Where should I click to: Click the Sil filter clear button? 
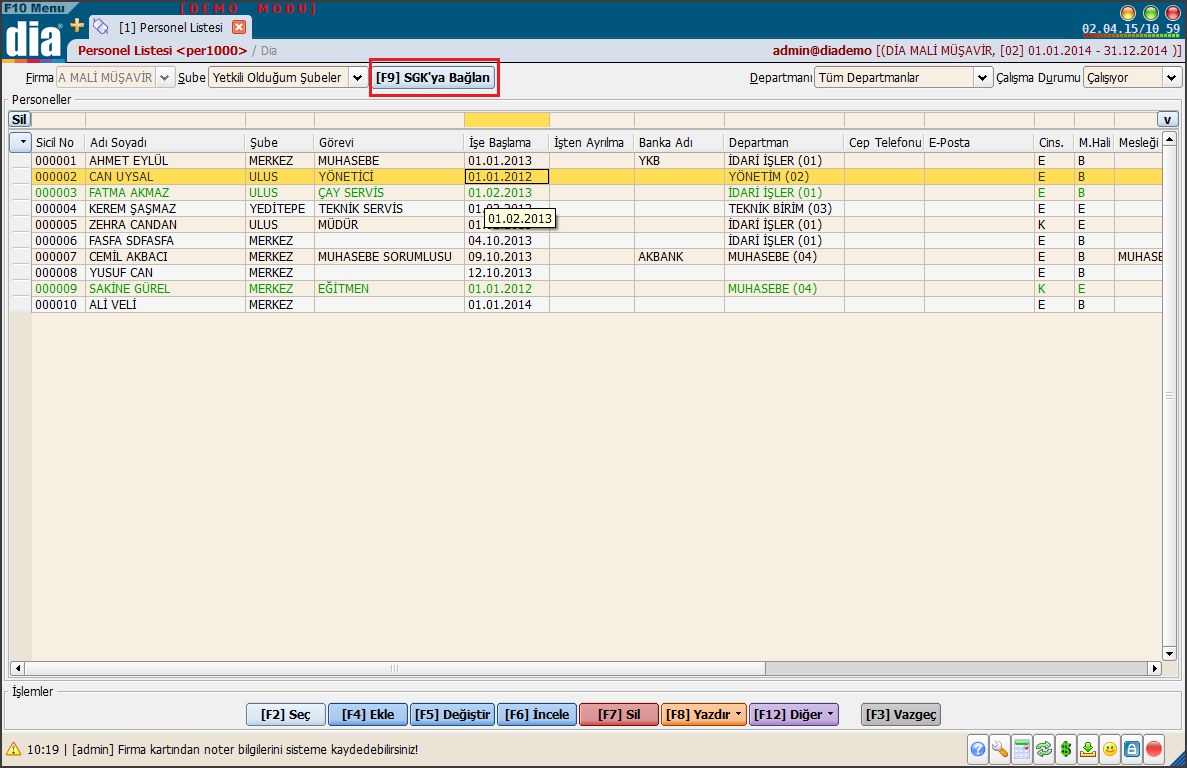tap(19, 120)
